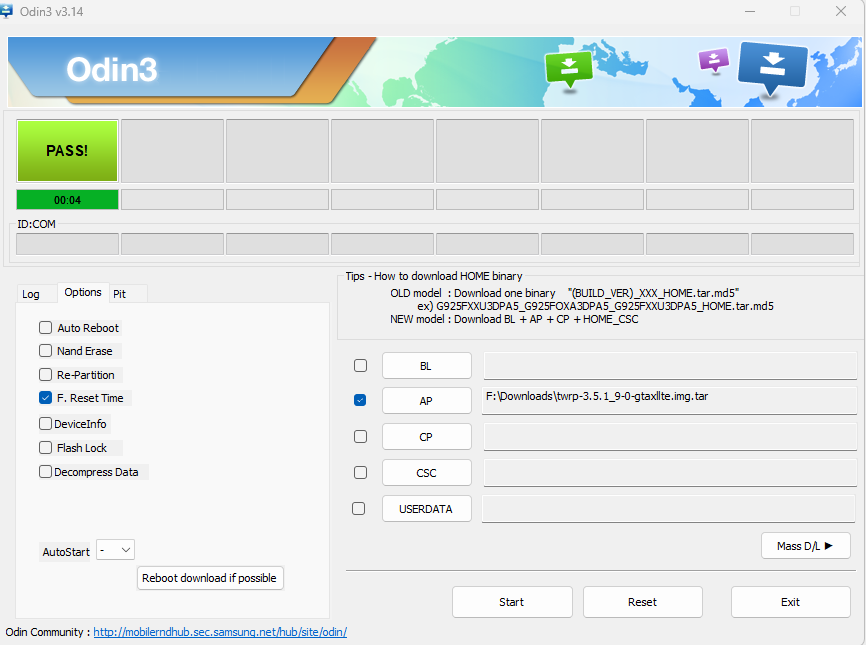Screen dimensions: 866x645
Task: Click the green download icon in banner
Action: (568, 68)
